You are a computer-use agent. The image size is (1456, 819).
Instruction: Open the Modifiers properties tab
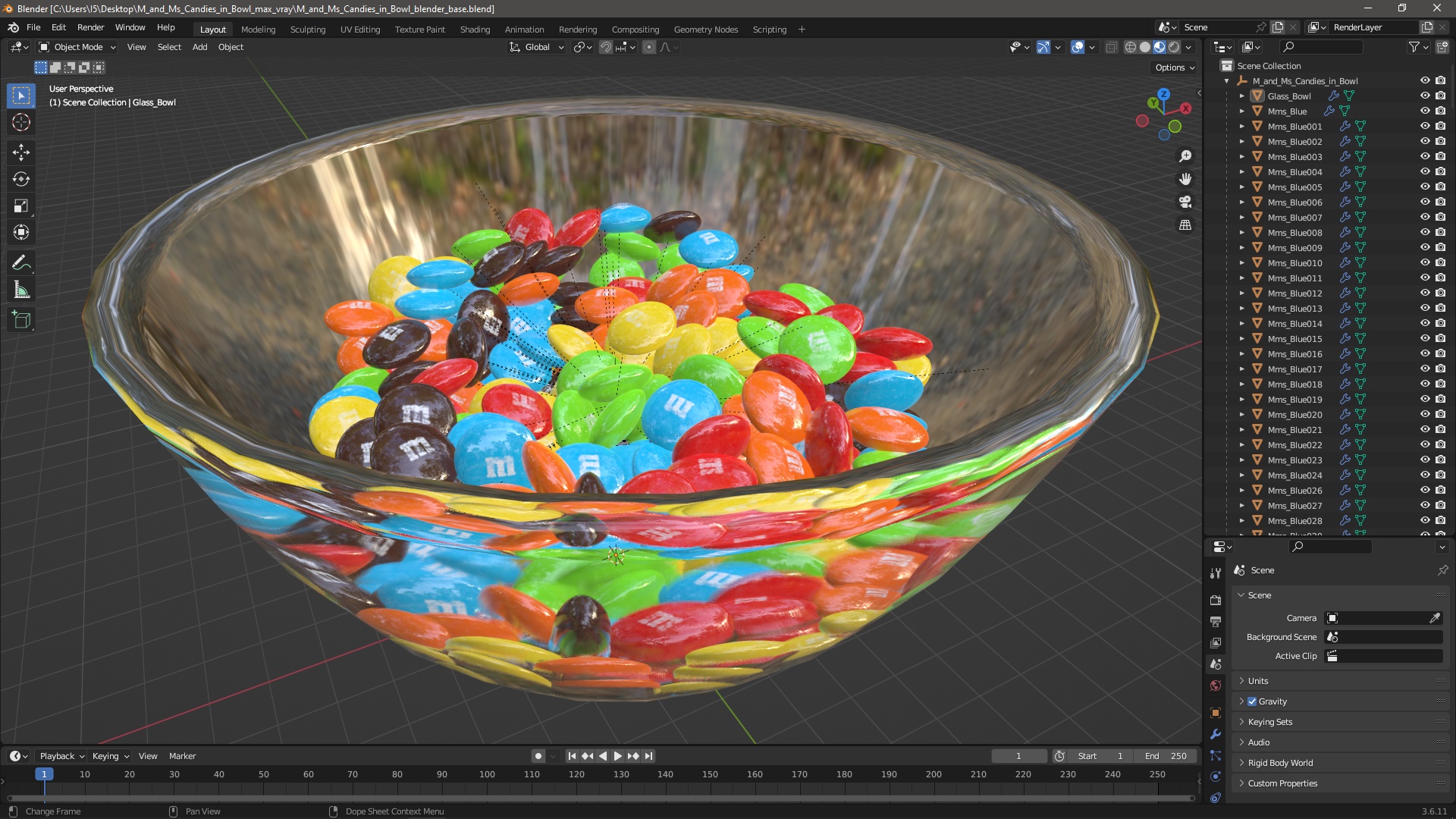1216,734
